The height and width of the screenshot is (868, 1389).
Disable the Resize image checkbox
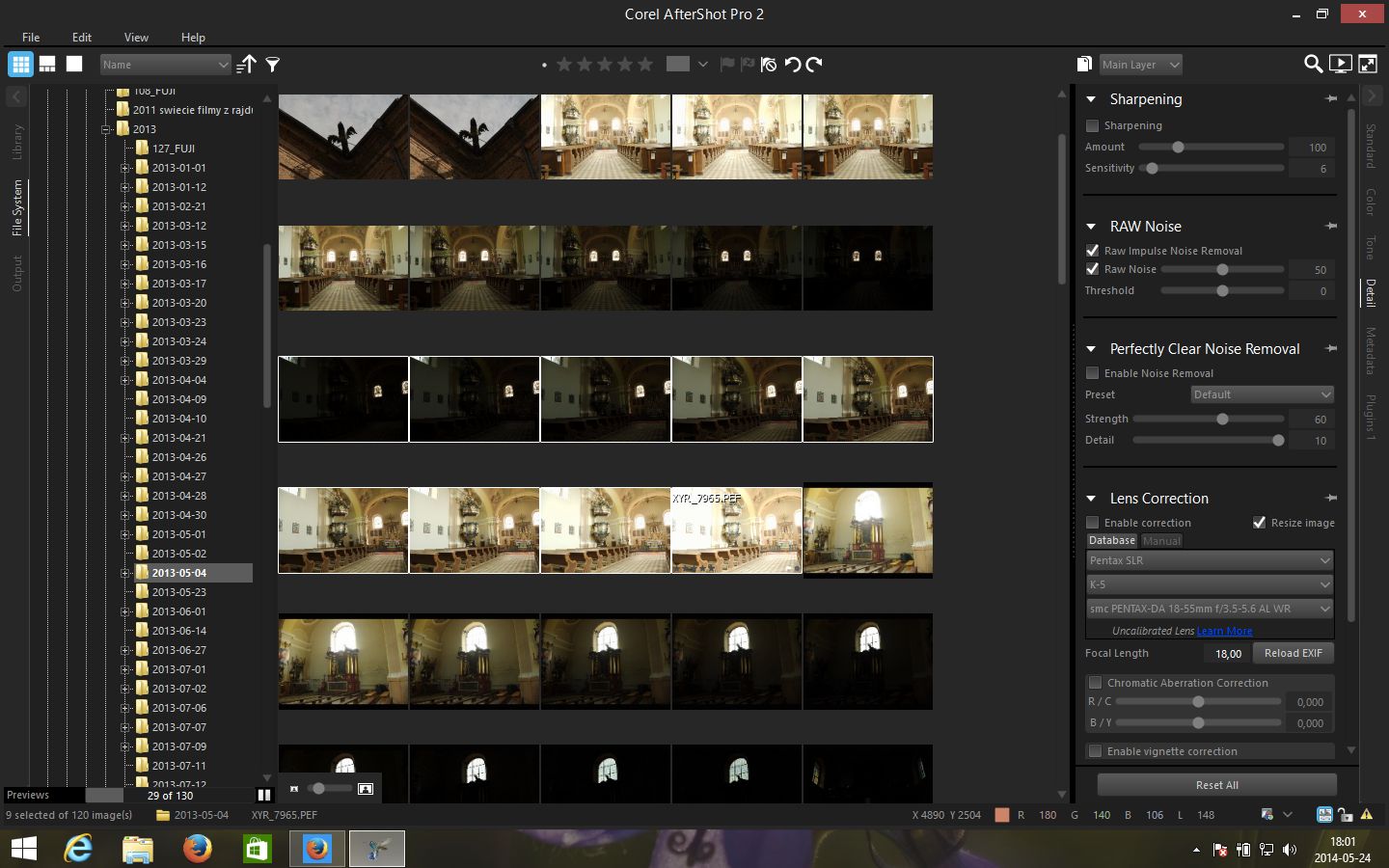1259,523
